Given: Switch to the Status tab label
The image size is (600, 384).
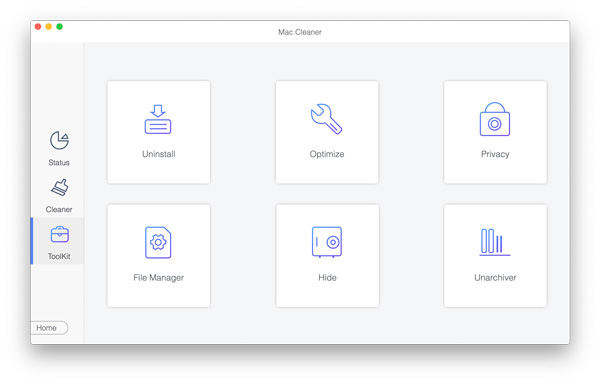Looking at the screenshot, I should tap(59, 163).
